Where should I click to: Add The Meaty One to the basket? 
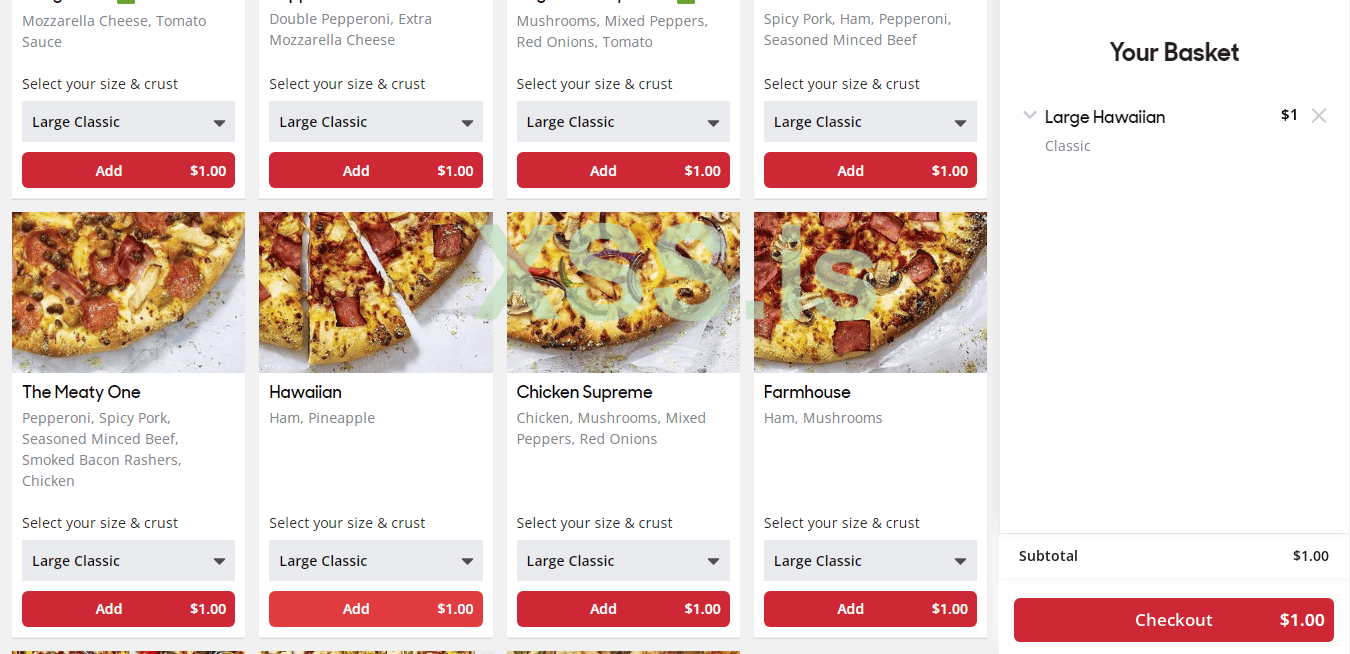point(128,609)
